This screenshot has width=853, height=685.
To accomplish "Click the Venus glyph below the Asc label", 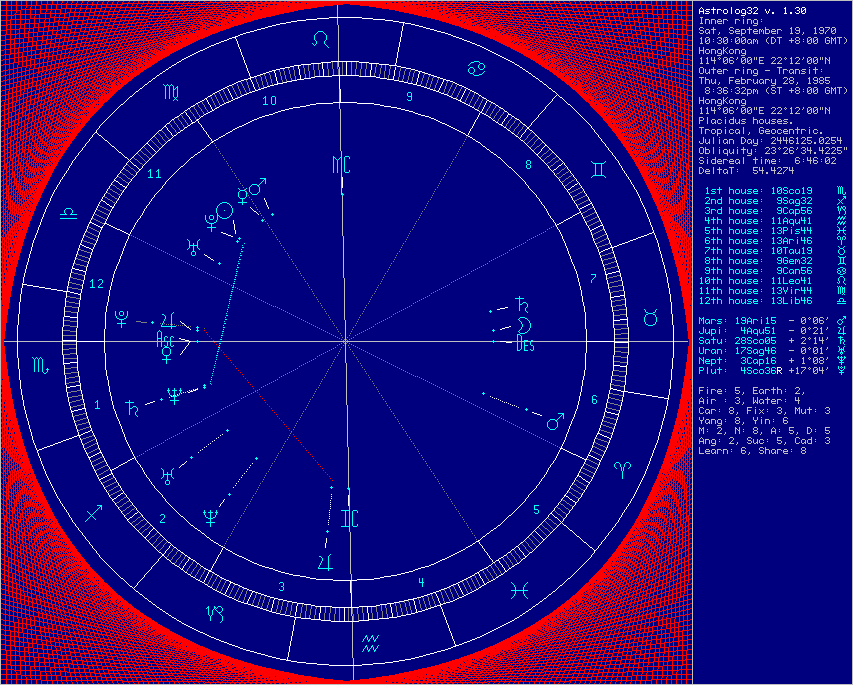I will pyautogui.click(x=167, y=352).
